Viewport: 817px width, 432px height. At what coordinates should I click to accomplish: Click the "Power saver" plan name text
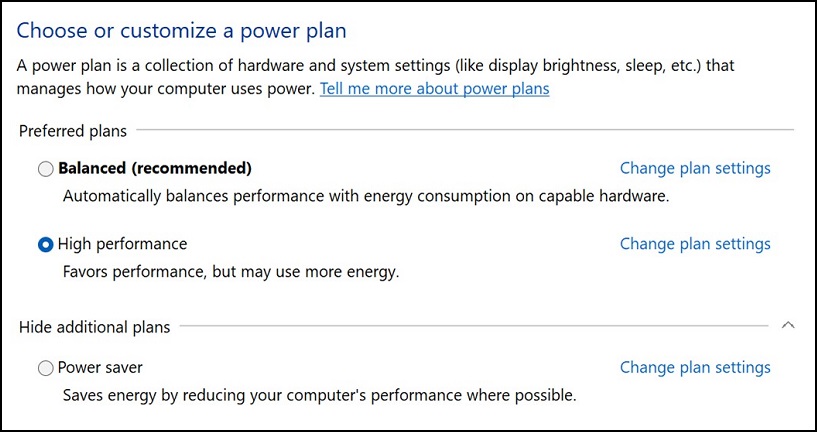tap(100, 368)
